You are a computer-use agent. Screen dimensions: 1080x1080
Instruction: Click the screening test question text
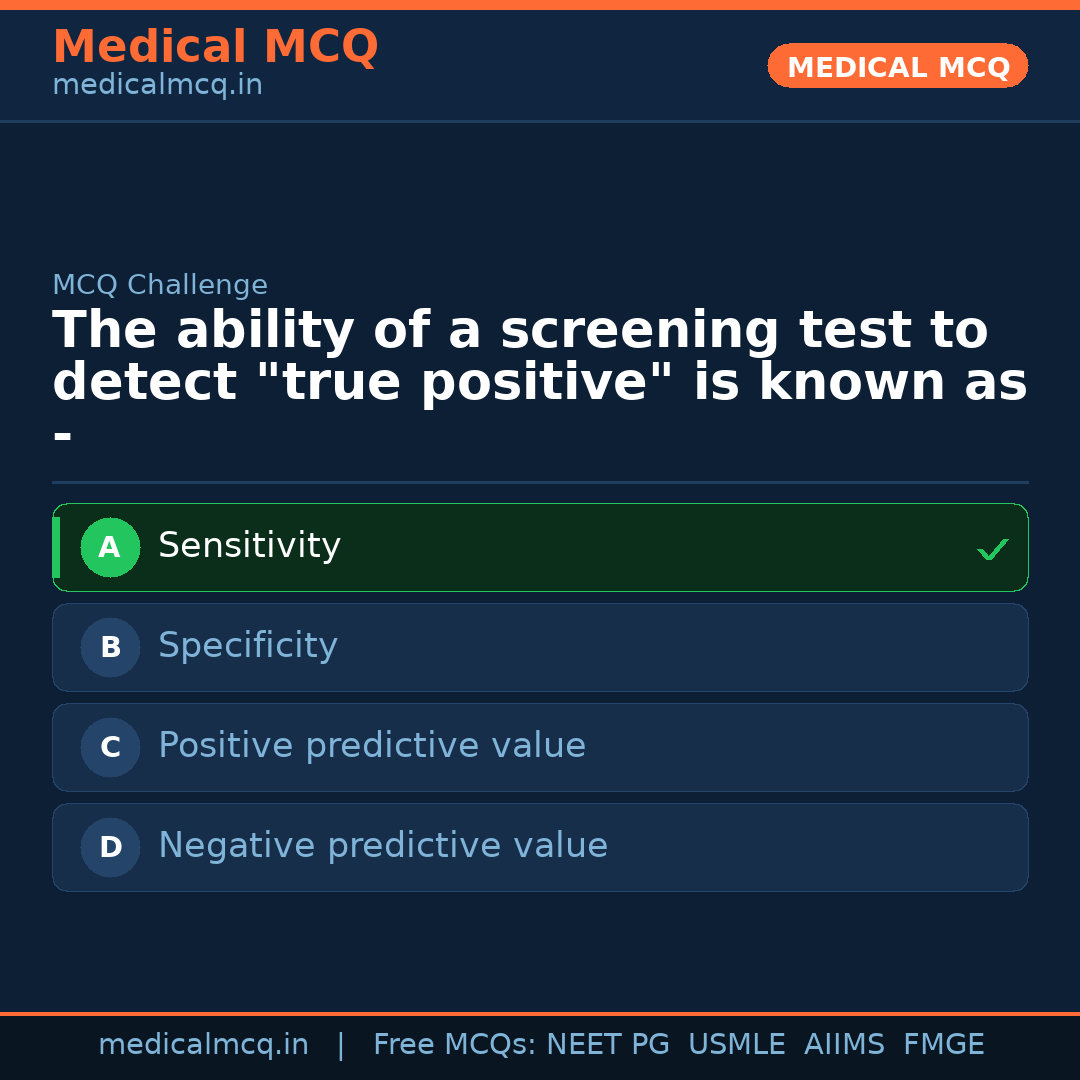pos(540,357)
